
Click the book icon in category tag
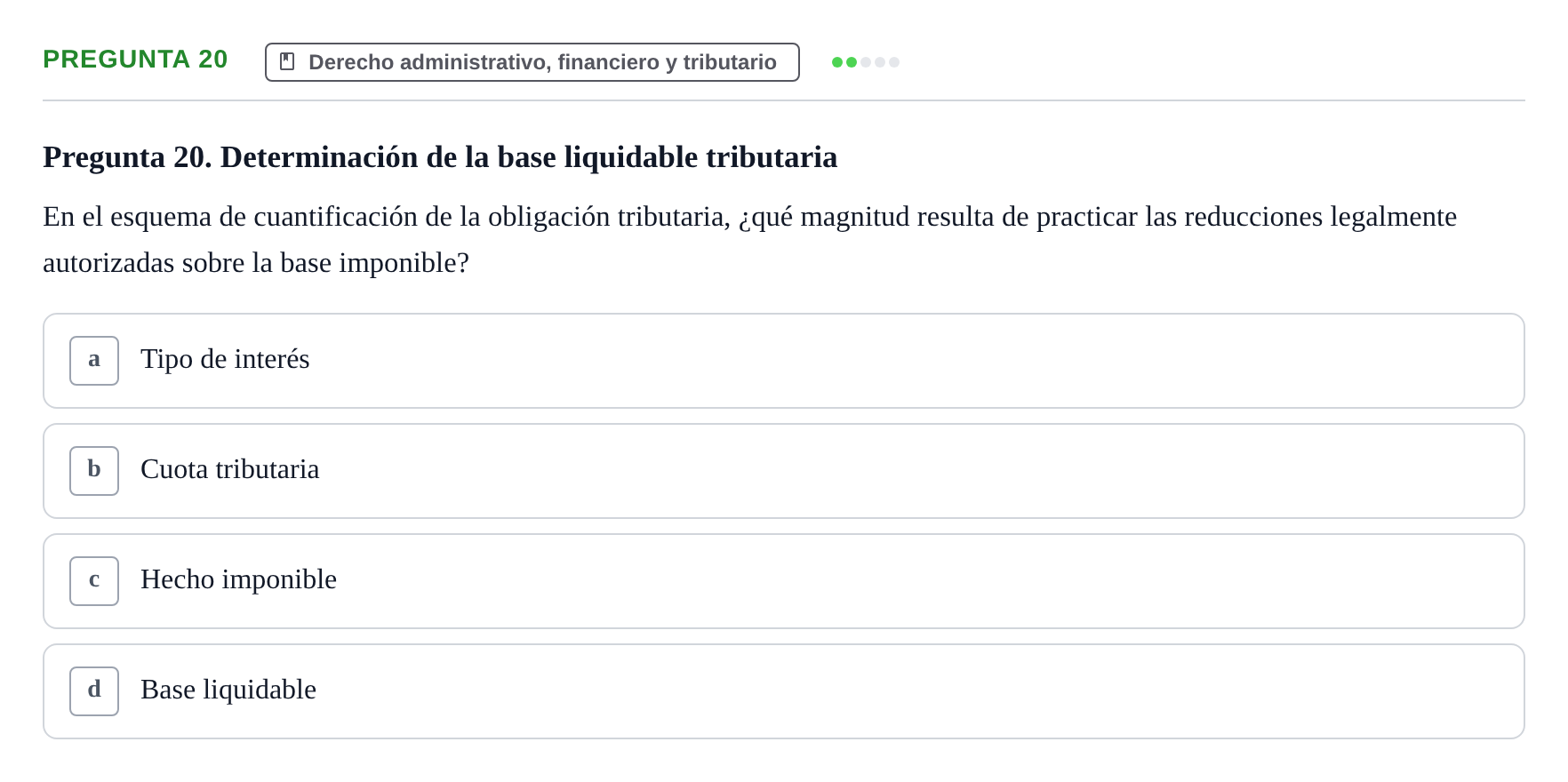pos(287,61)
